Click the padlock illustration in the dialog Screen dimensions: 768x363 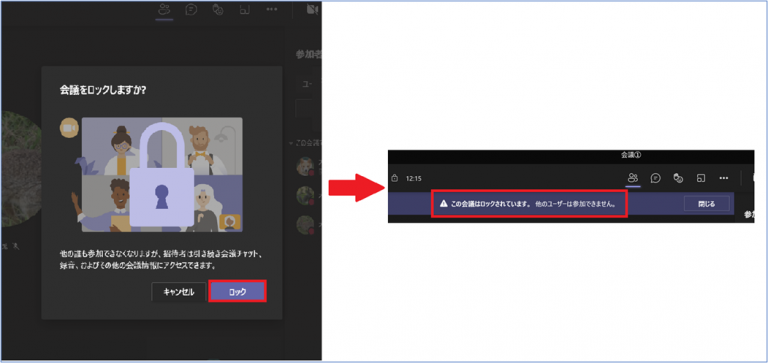click(162, 173)
